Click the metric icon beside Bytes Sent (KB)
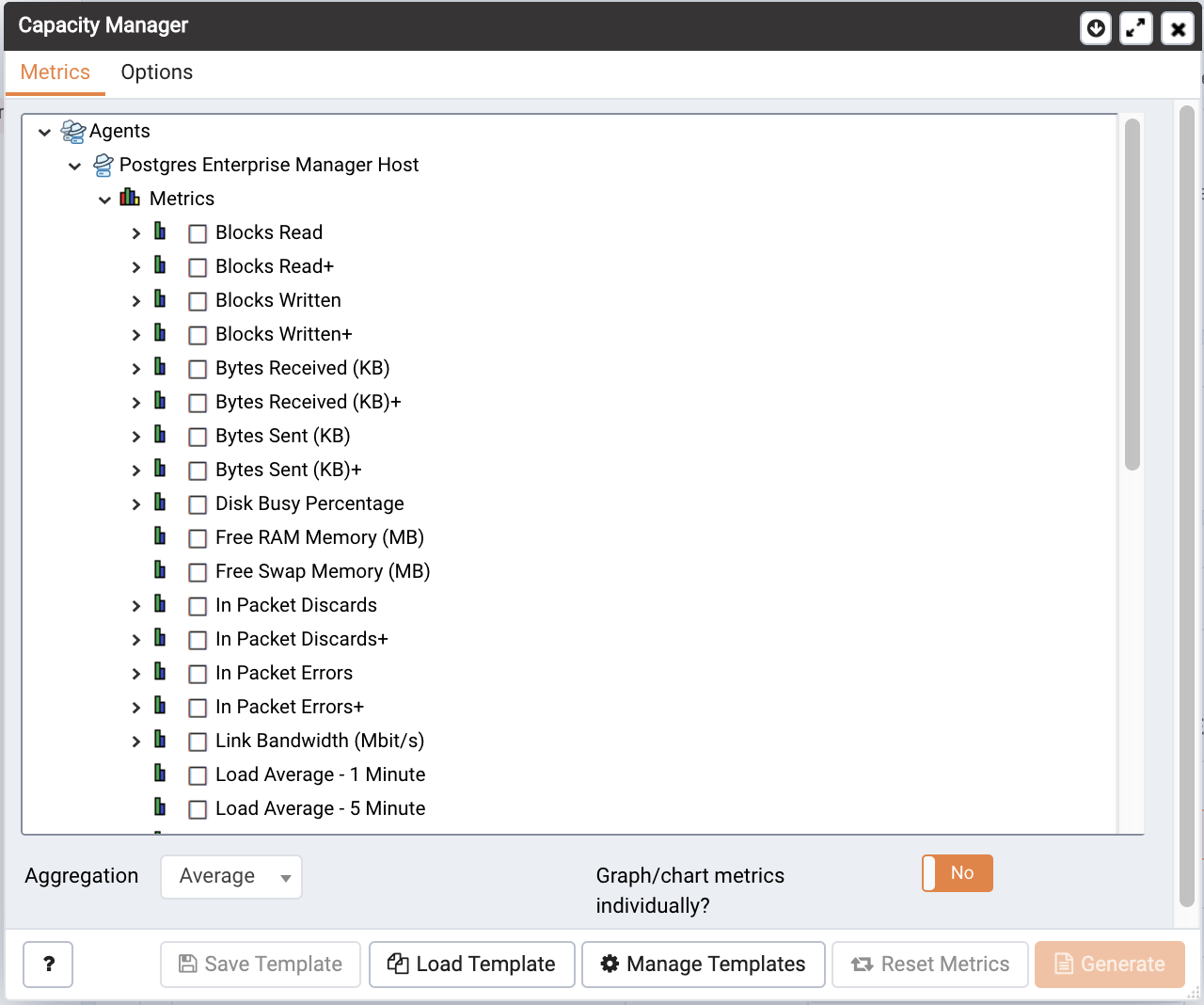The image size is (1204, 1005). pos(160,435)
